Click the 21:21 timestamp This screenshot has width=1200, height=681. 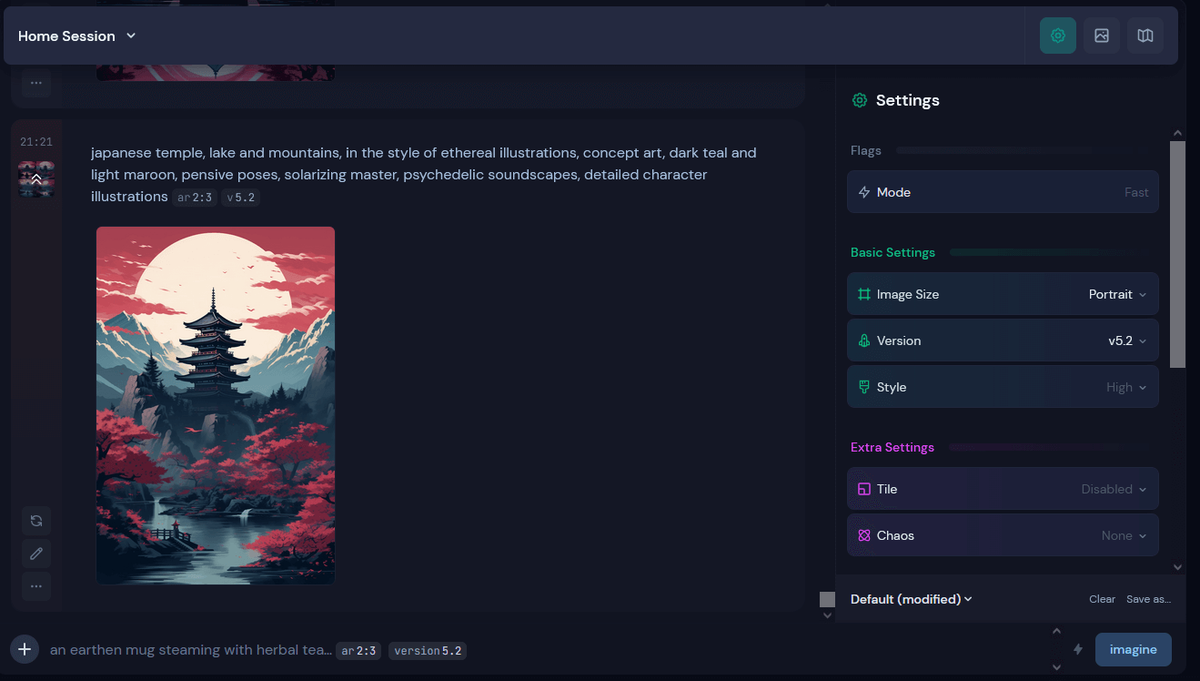[x=36, y=142]
